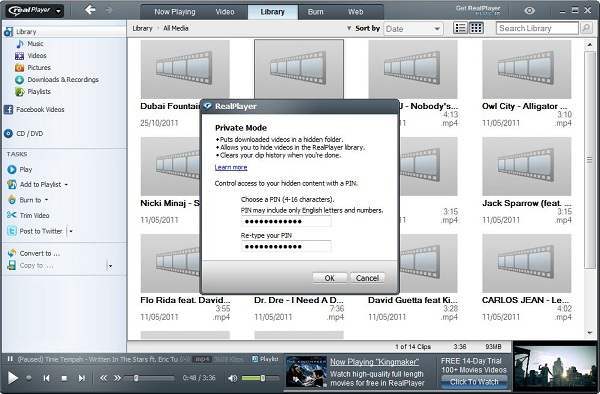
Task: Open the Playlist panel in the player bar
Action: pos(265,359)
